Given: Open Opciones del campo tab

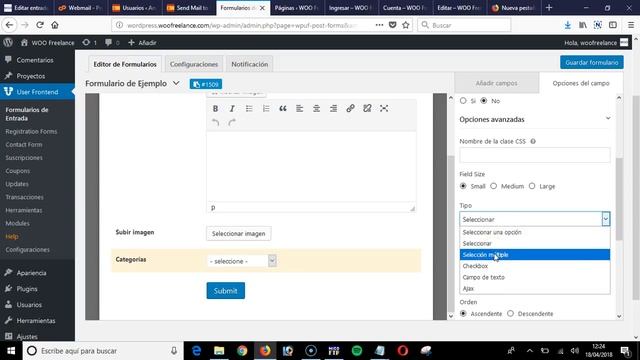Looking at the screenshot, I should (581, 83).
